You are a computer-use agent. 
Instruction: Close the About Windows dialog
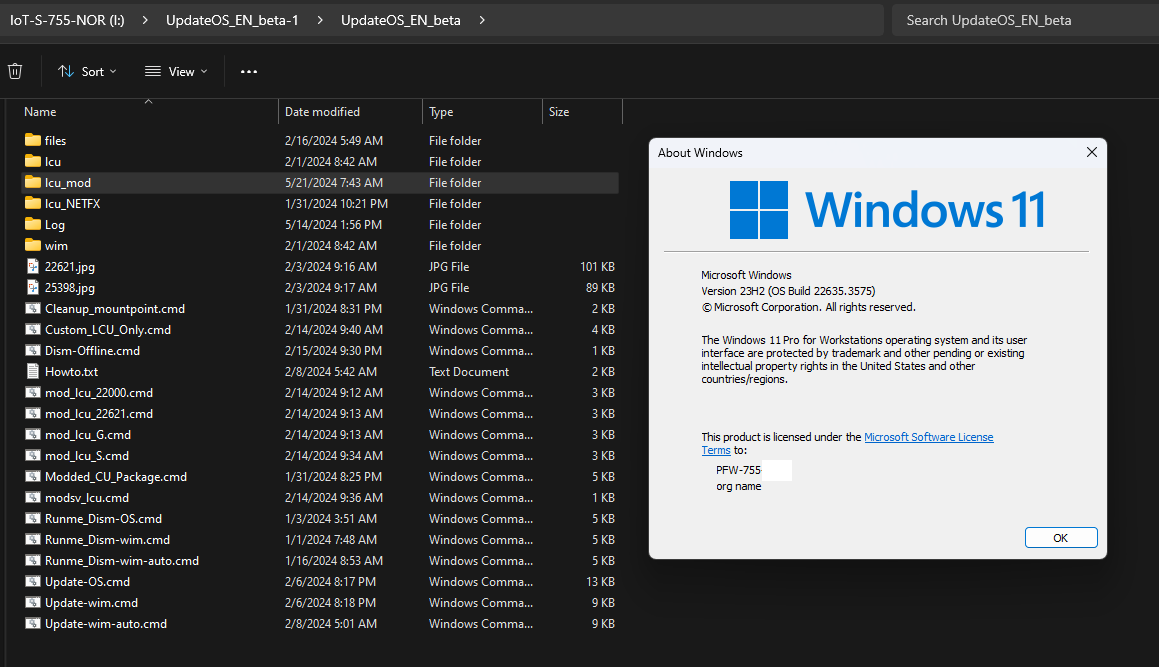tap(1092, 152)
